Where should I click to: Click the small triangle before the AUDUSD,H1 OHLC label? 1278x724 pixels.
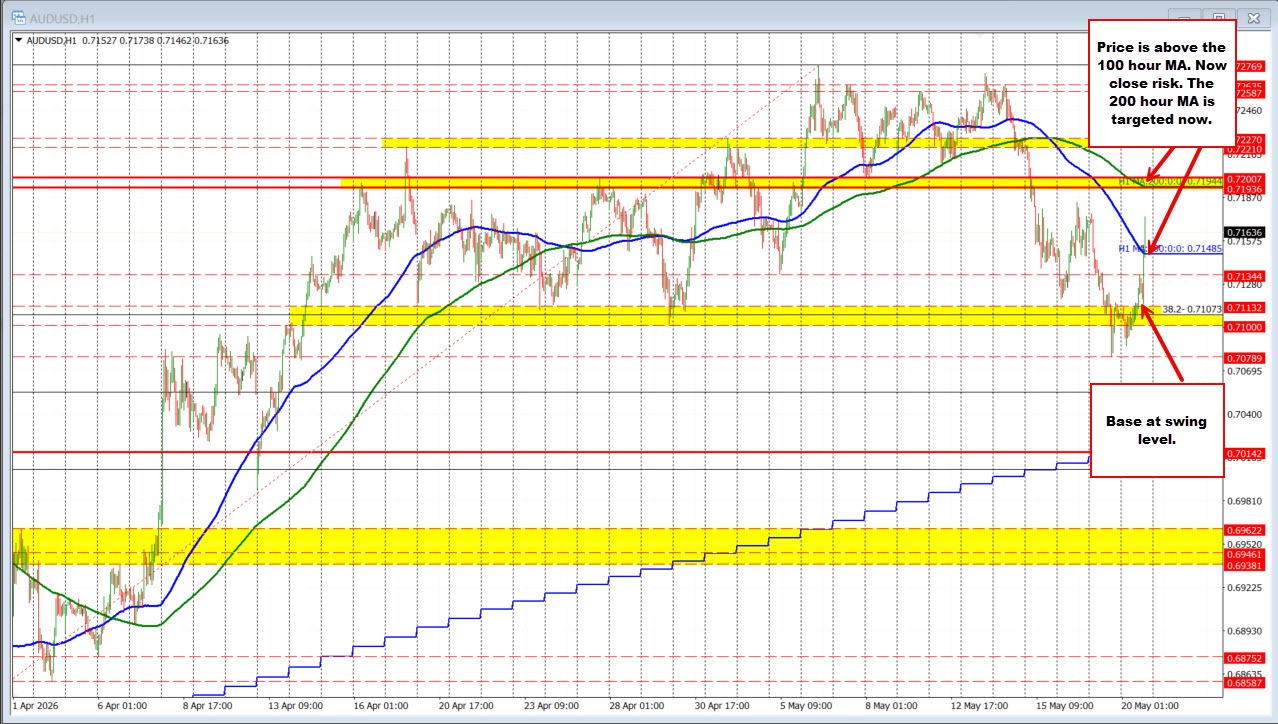click(x=18, y=40)
